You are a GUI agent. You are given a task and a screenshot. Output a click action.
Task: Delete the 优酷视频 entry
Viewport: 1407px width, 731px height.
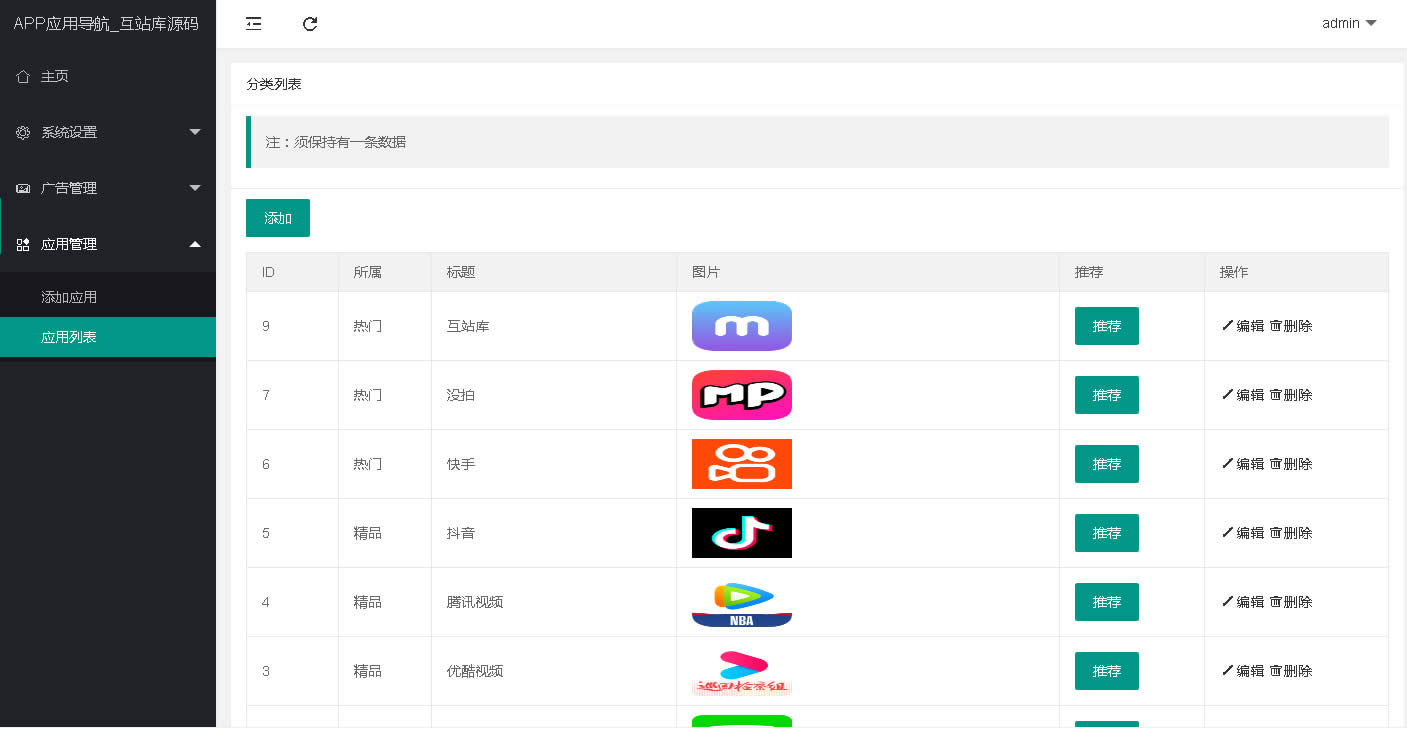click(1291, 671)
